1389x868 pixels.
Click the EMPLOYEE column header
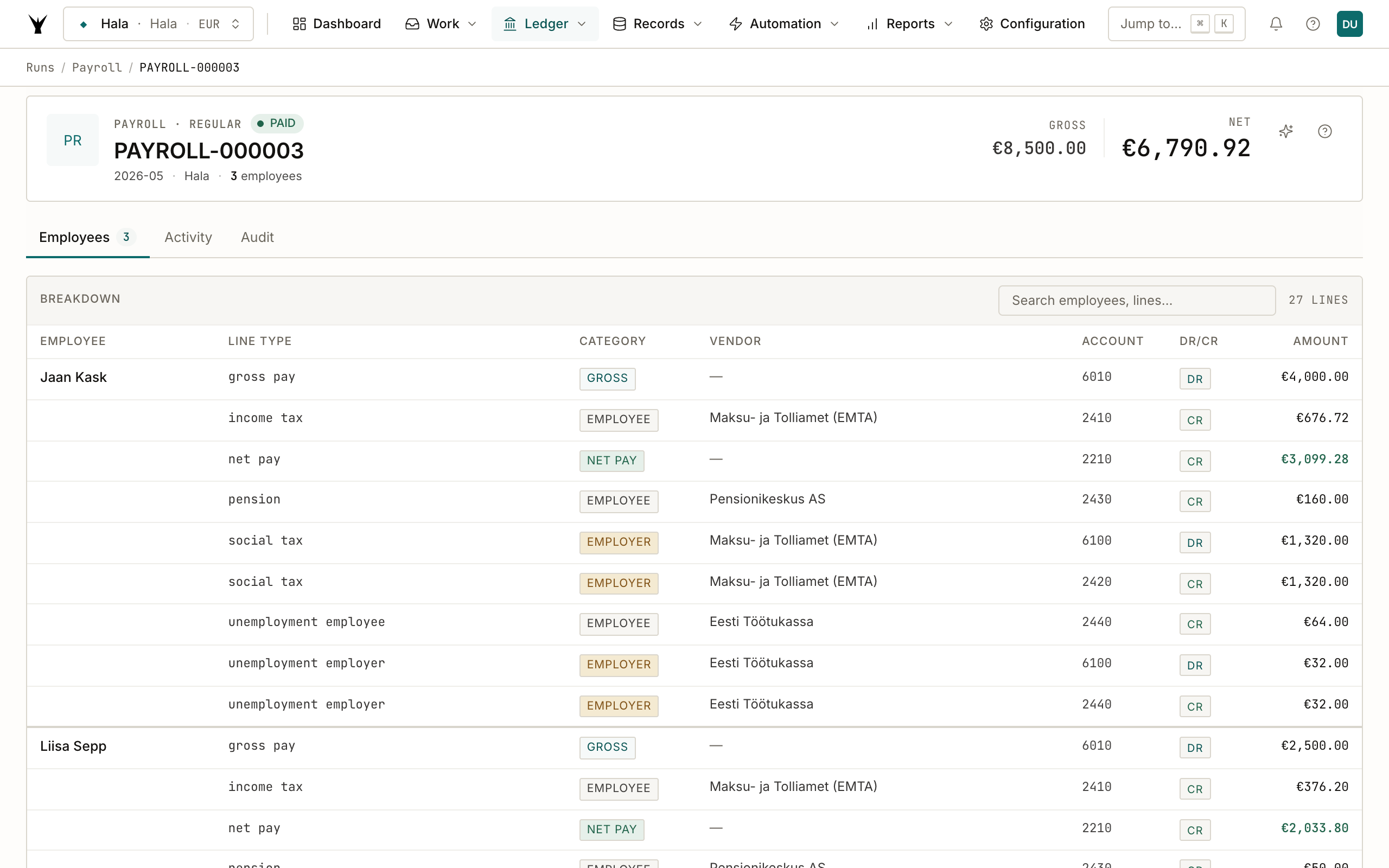(73, 341)
